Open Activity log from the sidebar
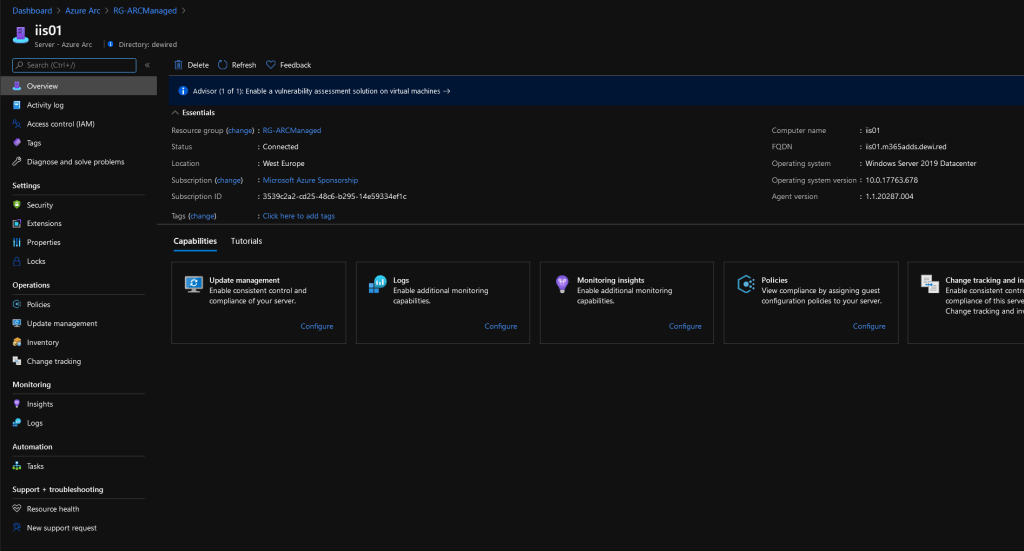Image resolution: width=1024 pixels, height=551 pixels. 45,105
